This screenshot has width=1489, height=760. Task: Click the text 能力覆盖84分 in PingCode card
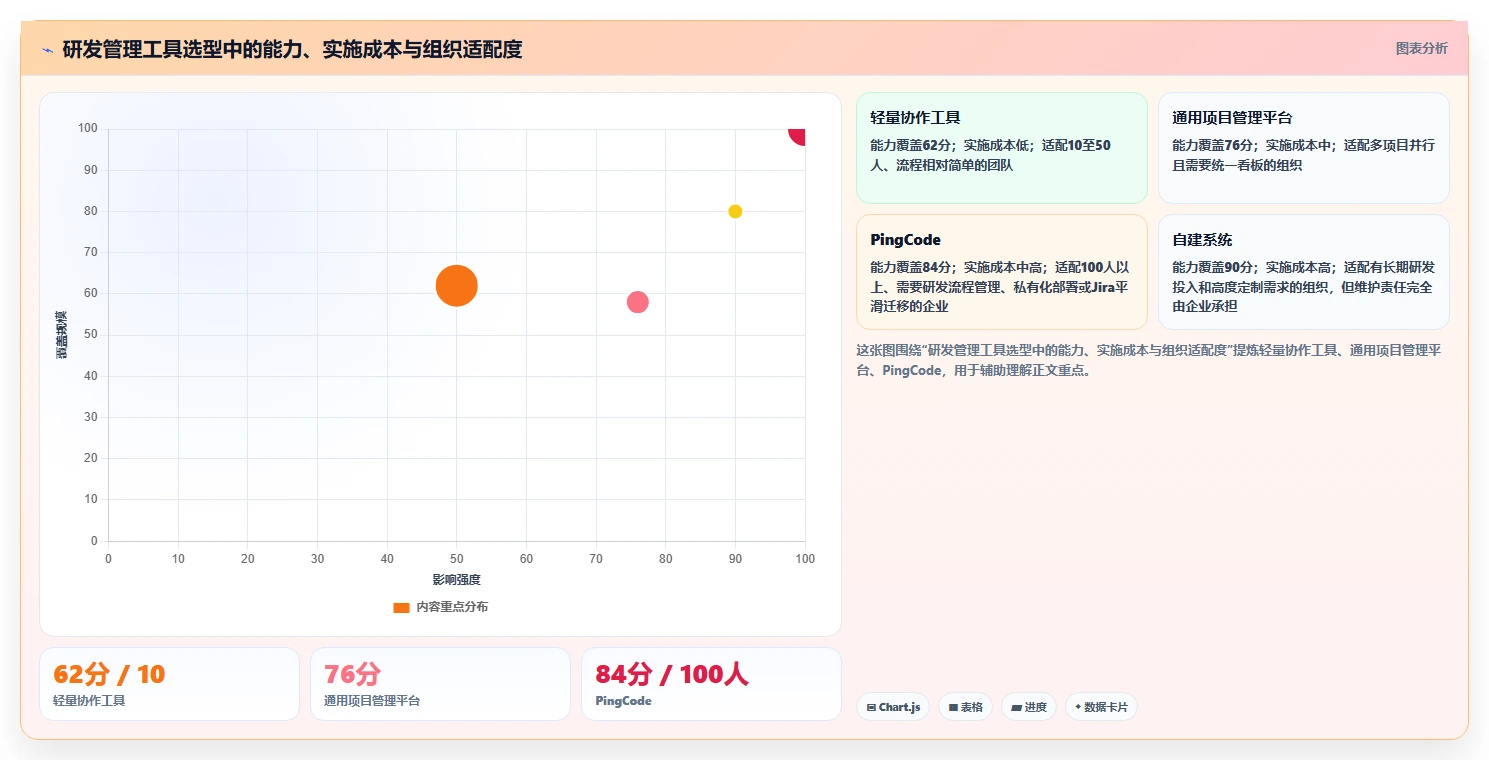click(x=911, y=268)
